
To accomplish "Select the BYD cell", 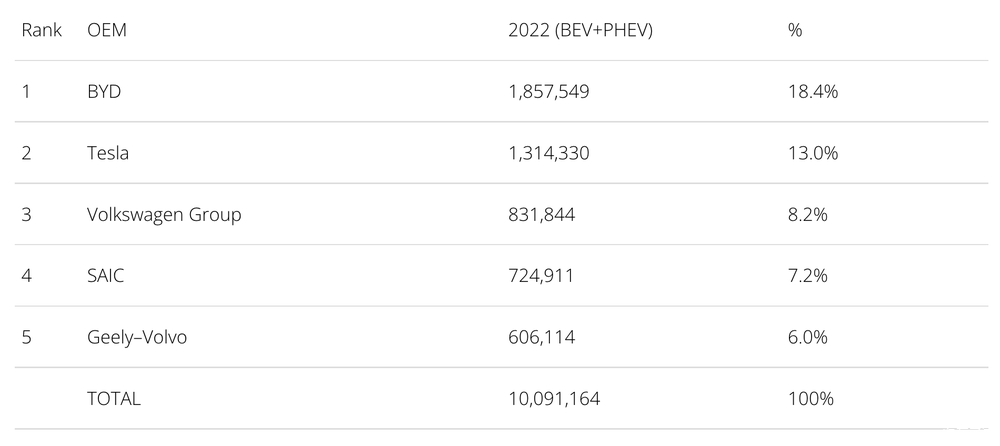I will tap(104, 91).
